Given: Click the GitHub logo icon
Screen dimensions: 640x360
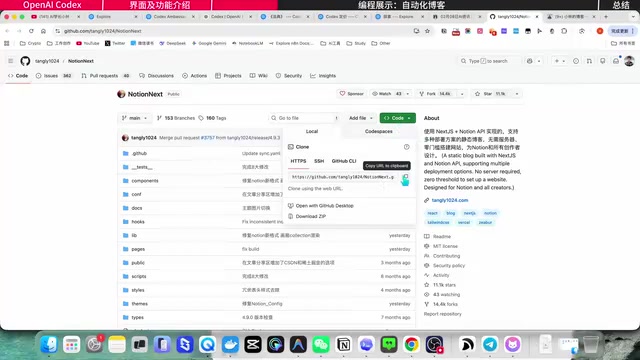Looking at the screenshot, I should tap(25, 61).
